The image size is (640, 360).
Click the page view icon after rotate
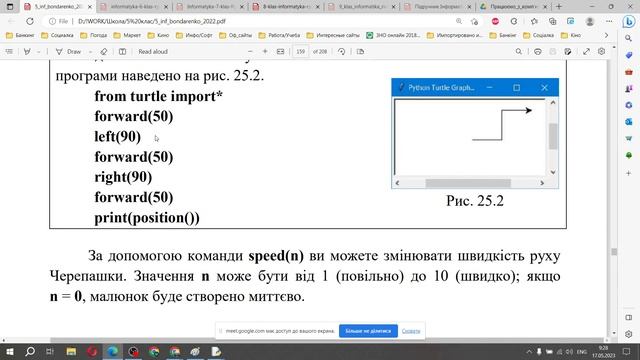coord(360,51)
